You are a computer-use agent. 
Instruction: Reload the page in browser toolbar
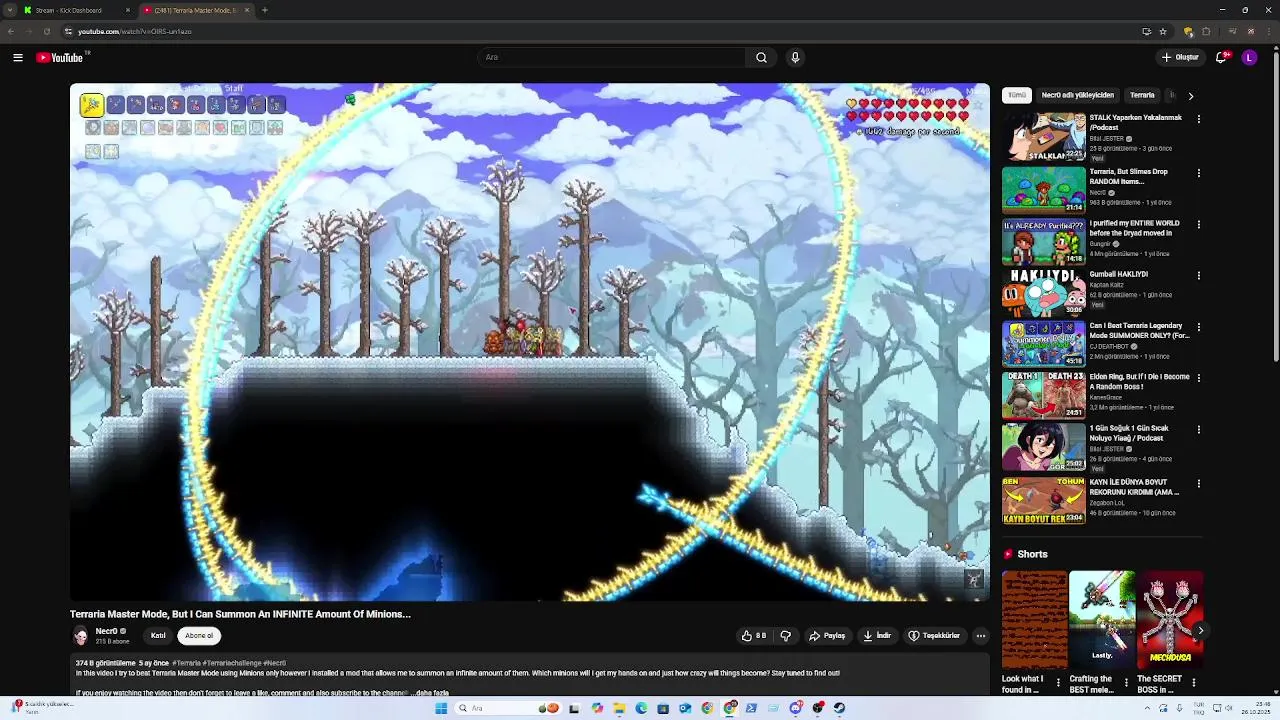[46, 31]
